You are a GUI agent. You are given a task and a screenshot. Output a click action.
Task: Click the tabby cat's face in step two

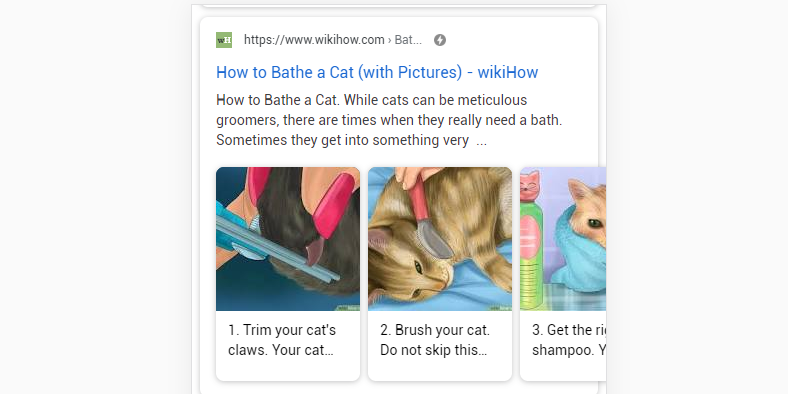point(410,266)
